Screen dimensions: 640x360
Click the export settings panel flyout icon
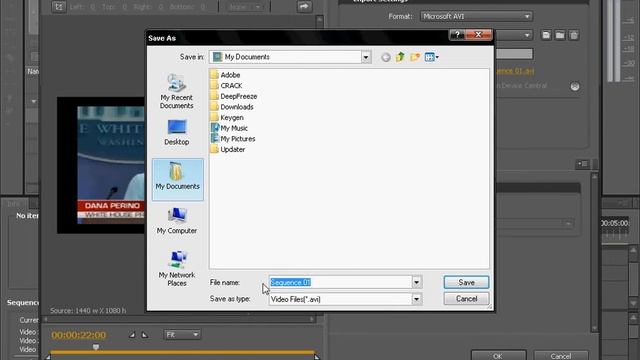tap(582, 164)
